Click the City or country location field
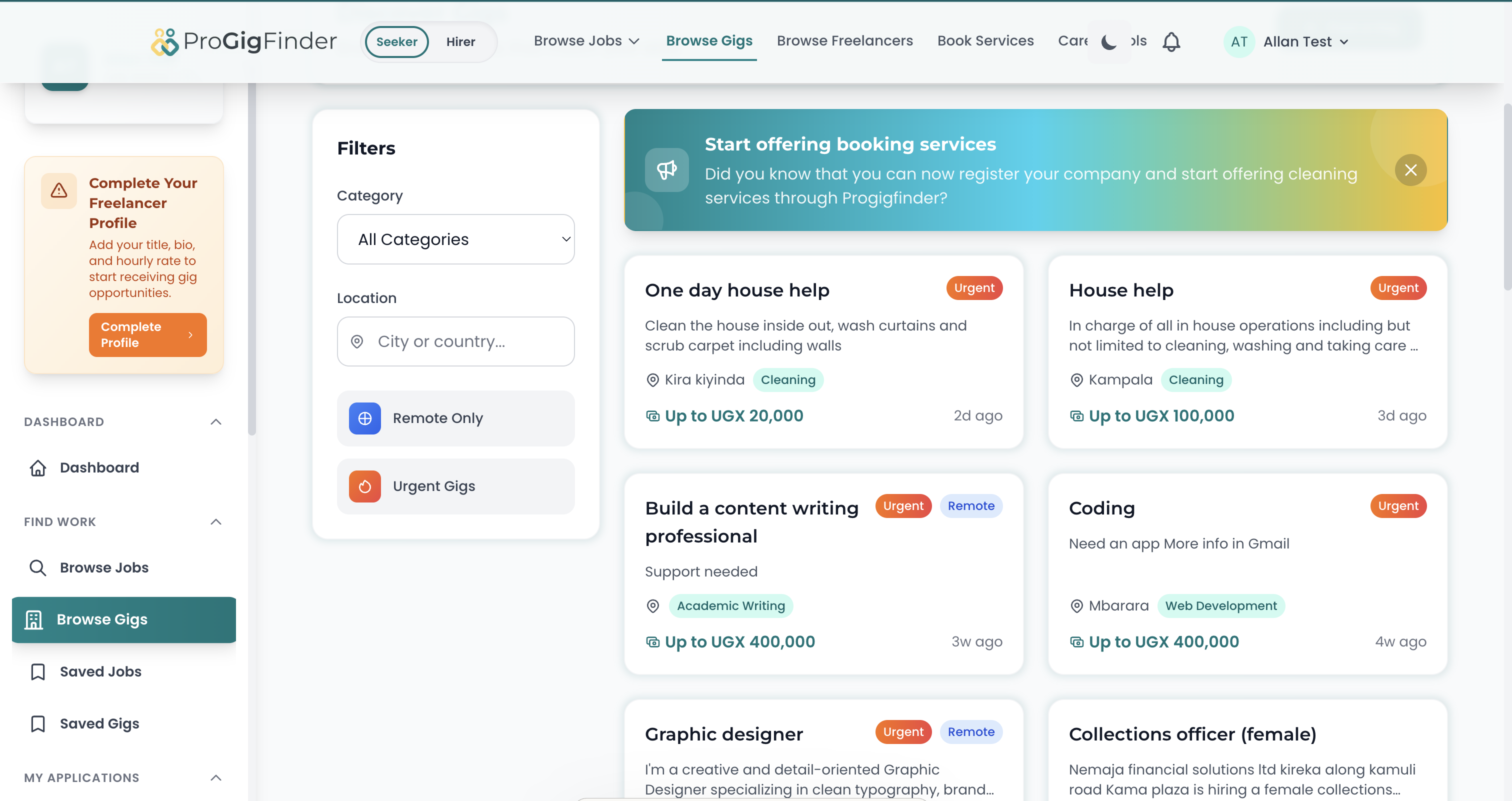The height and width of the screenshot is (801, 1512). [455, 341]
